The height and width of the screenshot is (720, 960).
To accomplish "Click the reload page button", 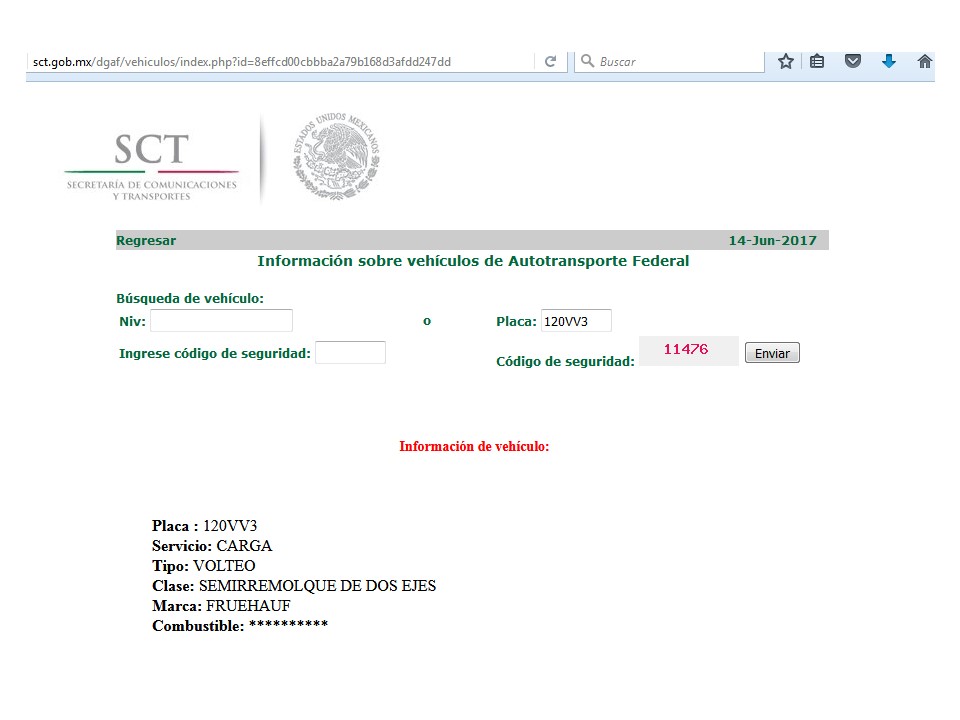I will click(x=550, y=62).
